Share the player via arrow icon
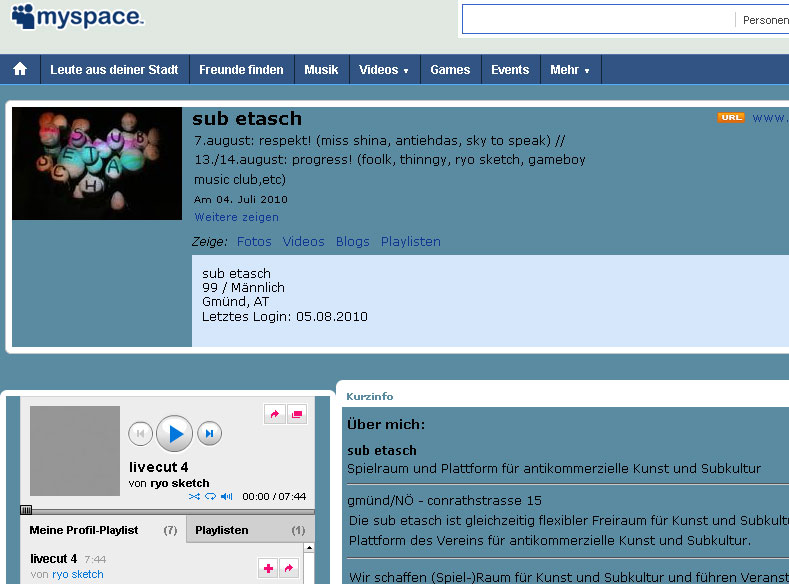Screen dimensions: 789x584 pyautogui.click(x=275, y=414)
